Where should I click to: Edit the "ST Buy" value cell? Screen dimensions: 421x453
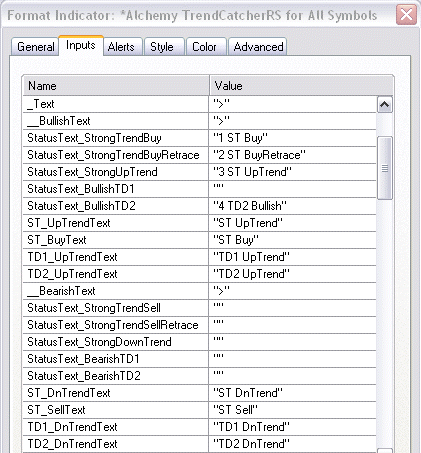293,240
